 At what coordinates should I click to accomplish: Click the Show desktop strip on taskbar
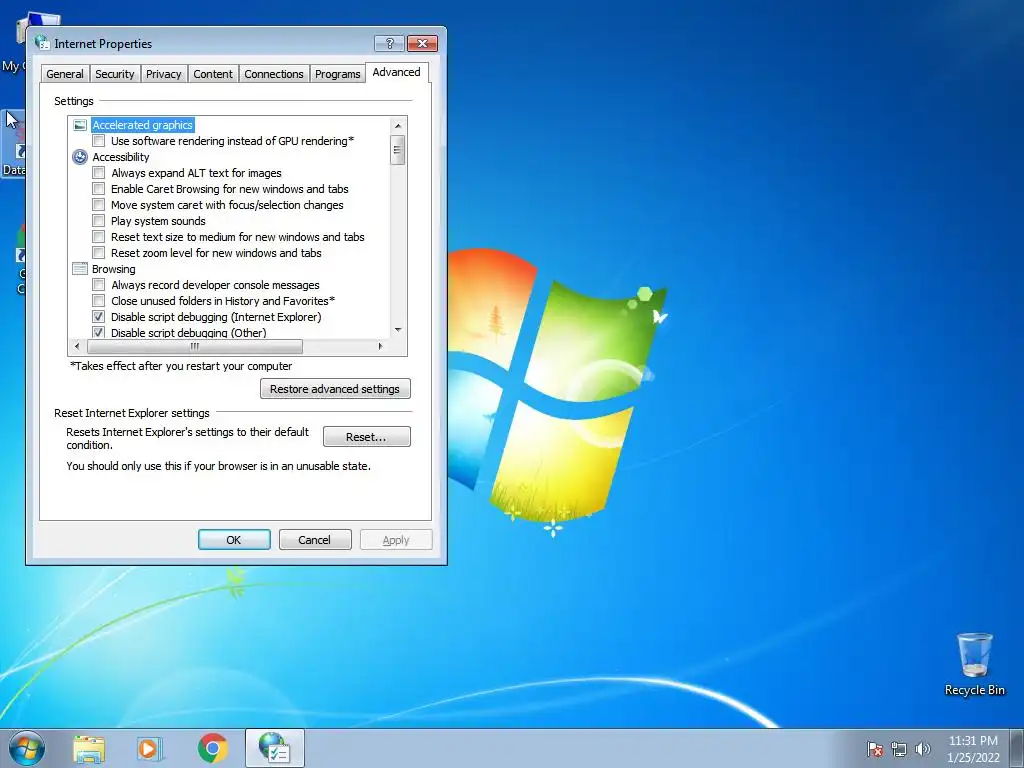(x=1017, y=748)
